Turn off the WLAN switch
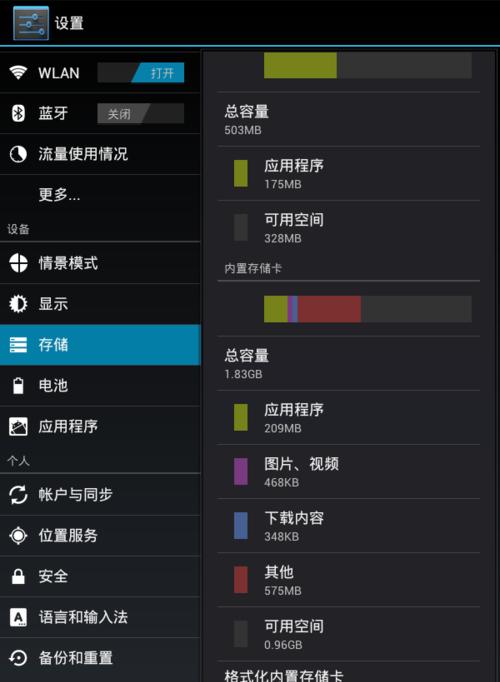The height and width of the screenshot is (682, 500). (140, 73)
